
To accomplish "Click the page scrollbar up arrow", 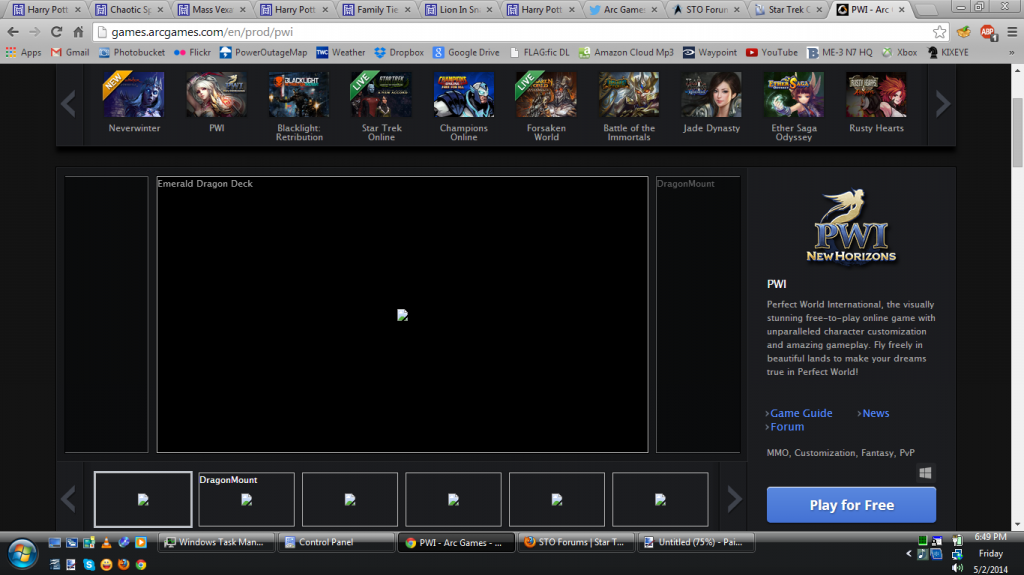I will (x=1017, y=69).
